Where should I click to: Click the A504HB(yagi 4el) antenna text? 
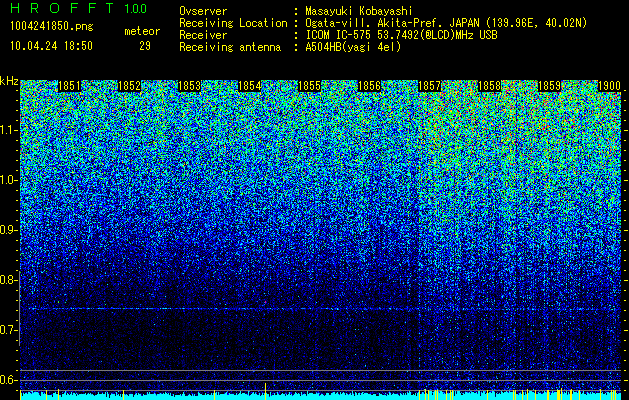tap(353, 47)
